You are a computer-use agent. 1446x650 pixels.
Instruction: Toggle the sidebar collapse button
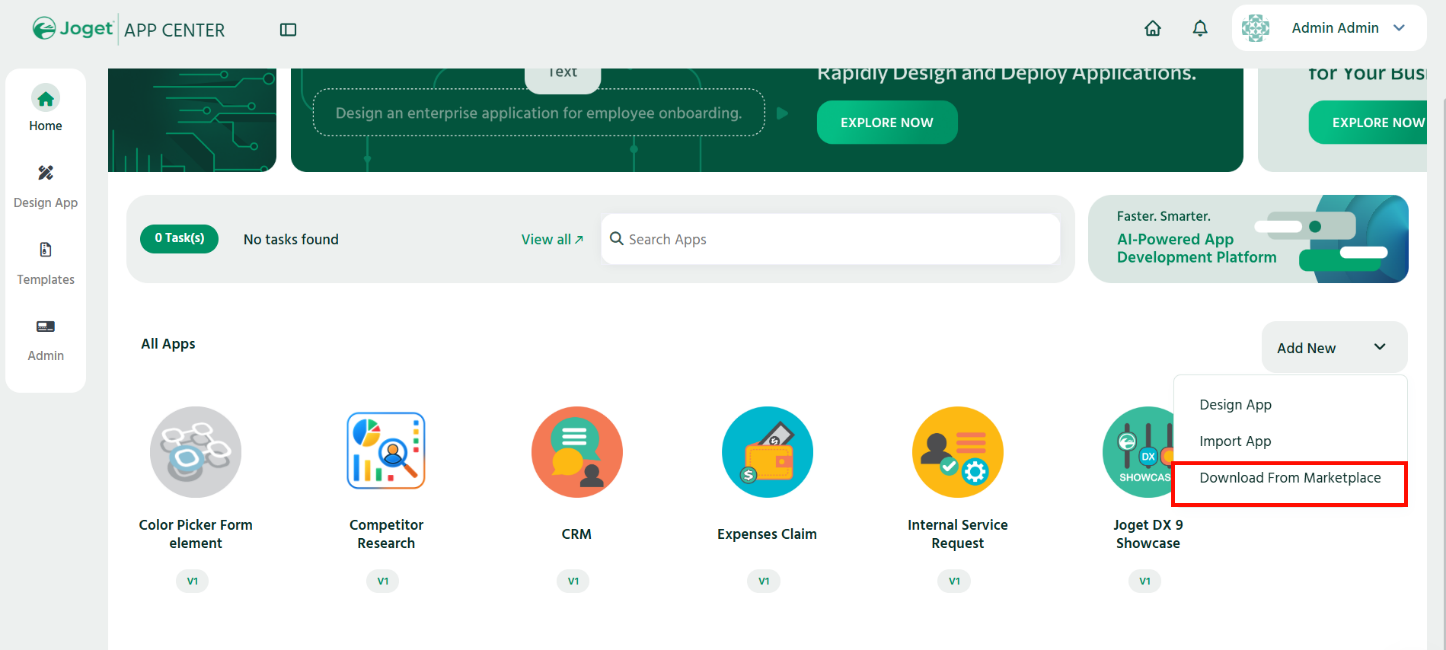pyautogui.click(x=288, y=30)
